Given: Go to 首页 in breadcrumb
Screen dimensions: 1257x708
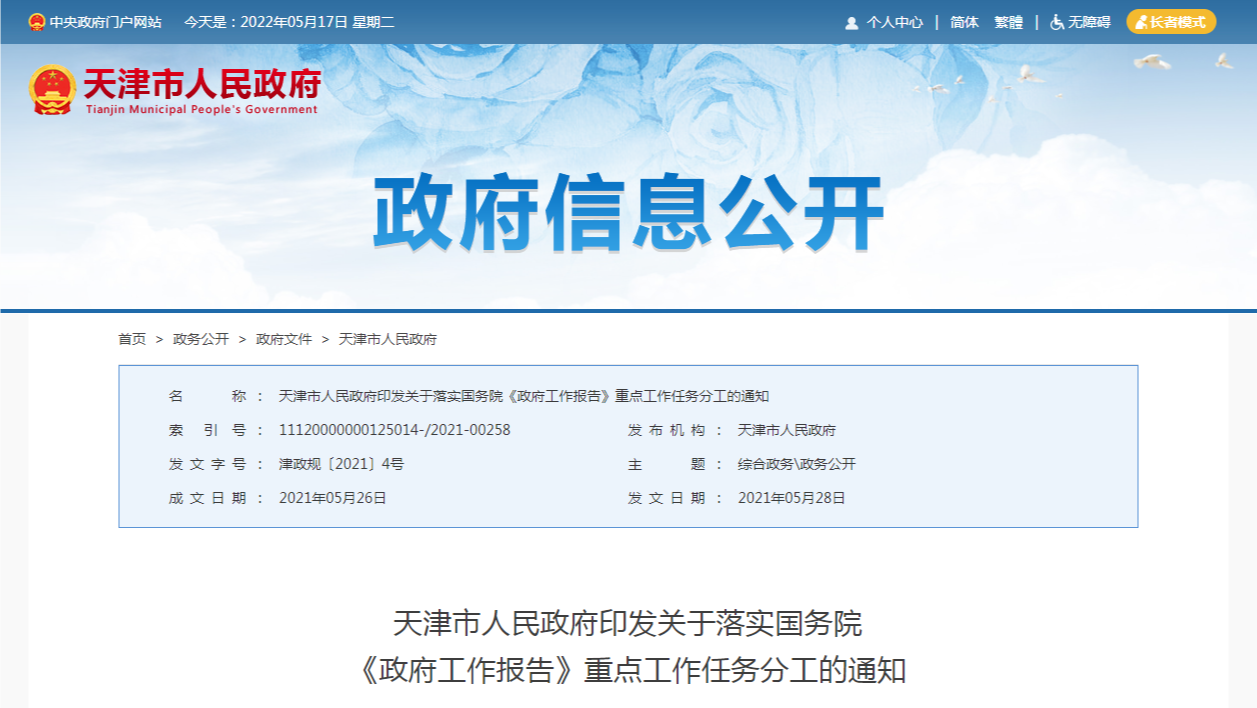Looking at the screenshot, I should (x=132, y=339).
